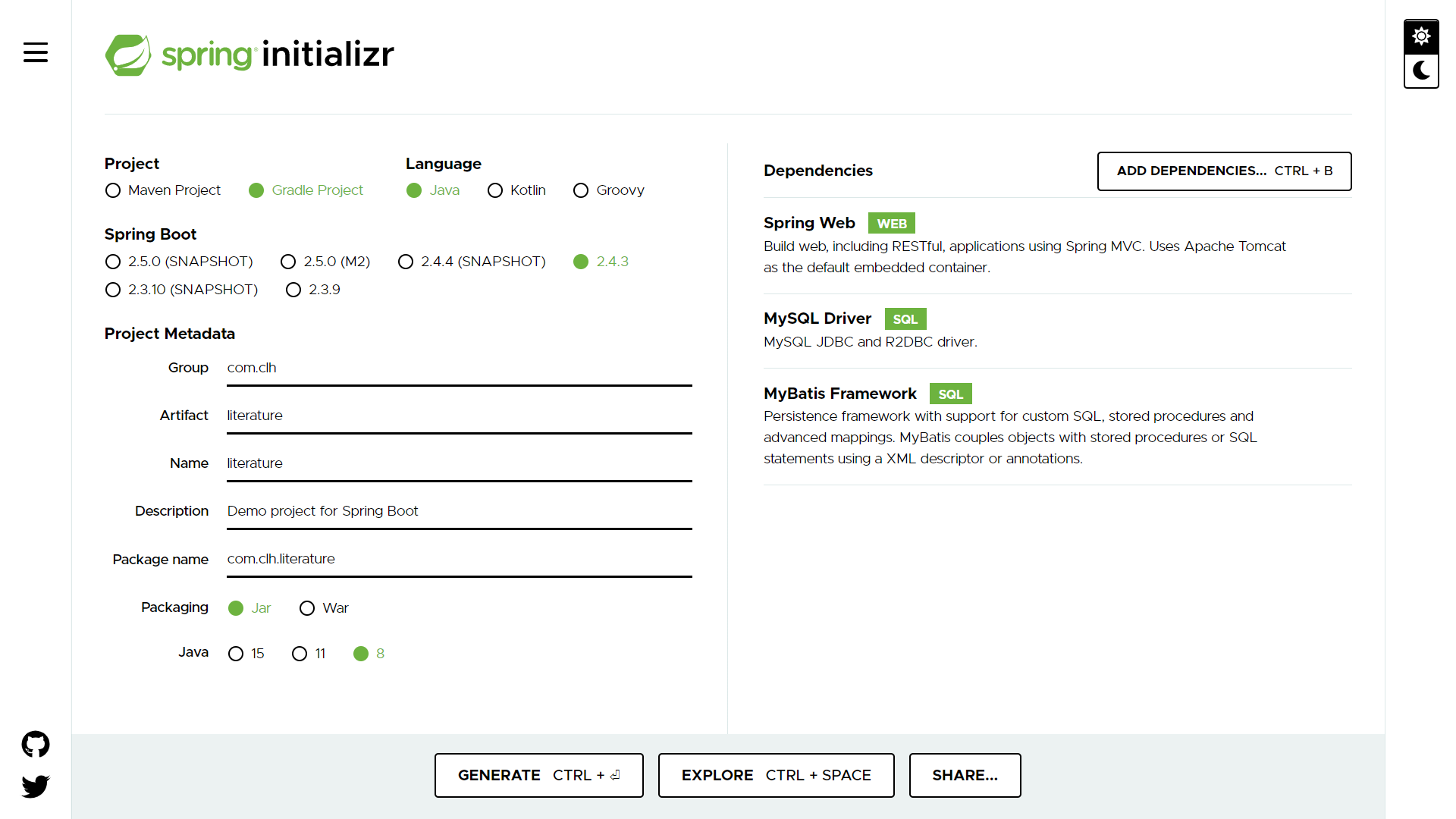Choose Kotlin as the language

(495, 190)
